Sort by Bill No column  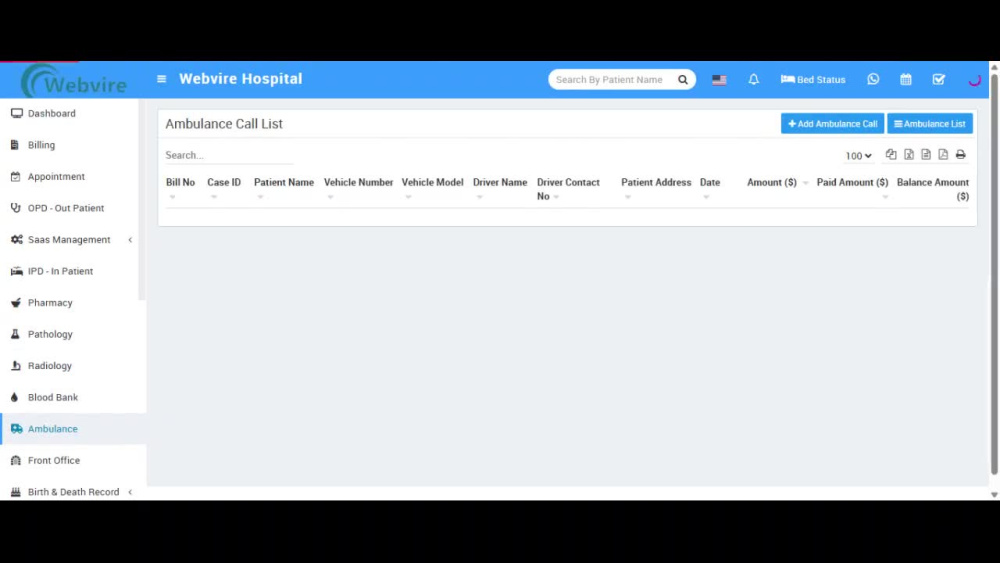tap(180, 182)
